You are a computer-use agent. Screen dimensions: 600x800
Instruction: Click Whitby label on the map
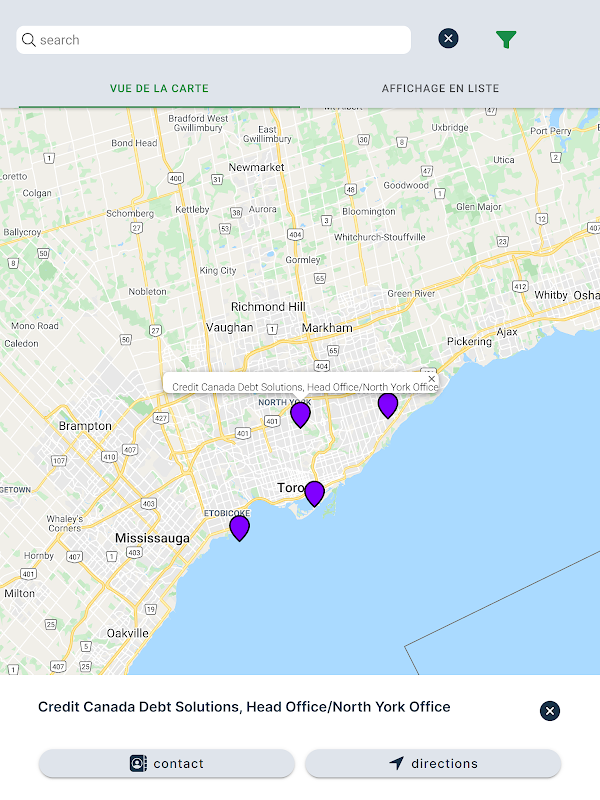click(551, 295)
